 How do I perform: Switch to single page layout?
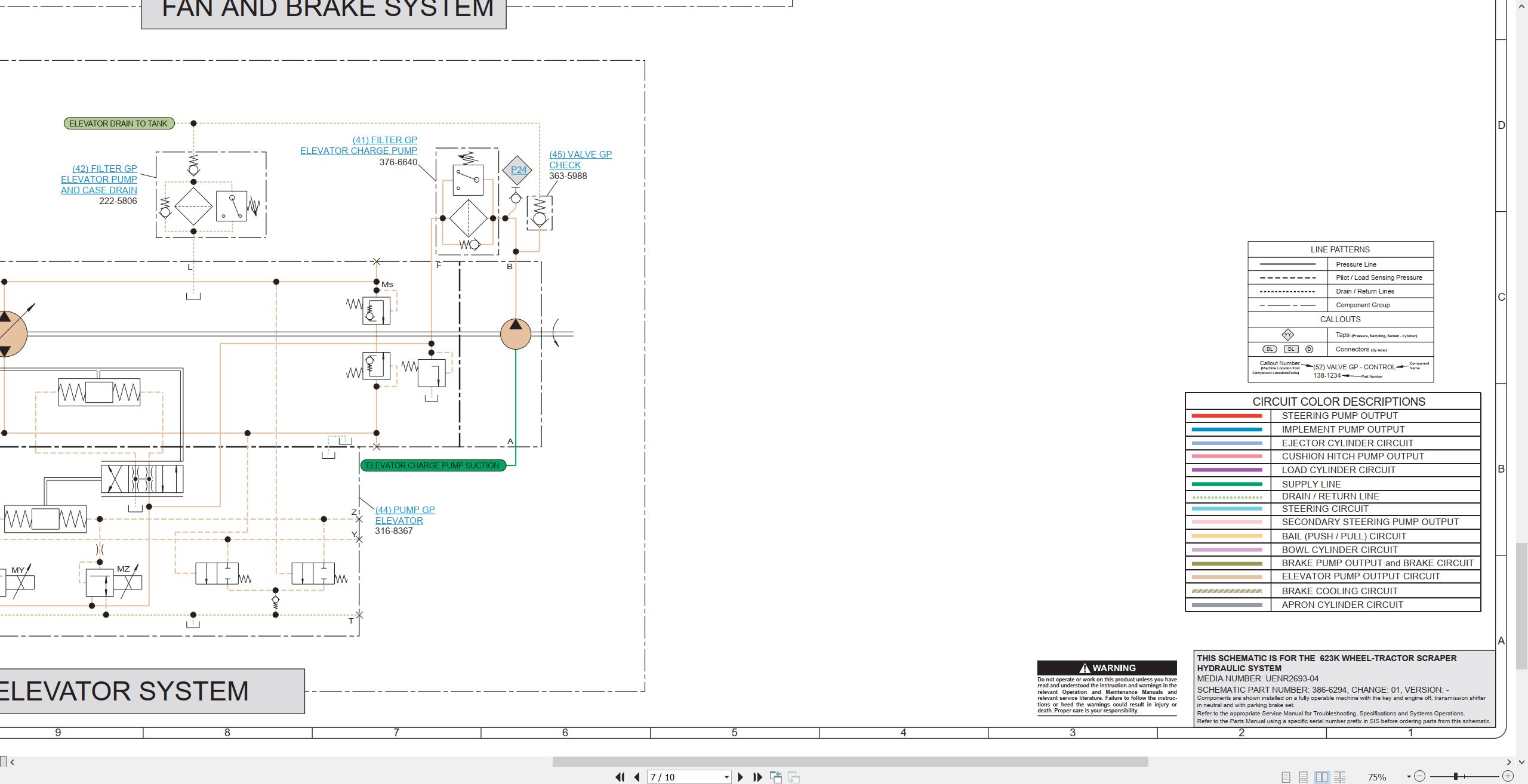pyautogui.click(x=1286, y=777)
